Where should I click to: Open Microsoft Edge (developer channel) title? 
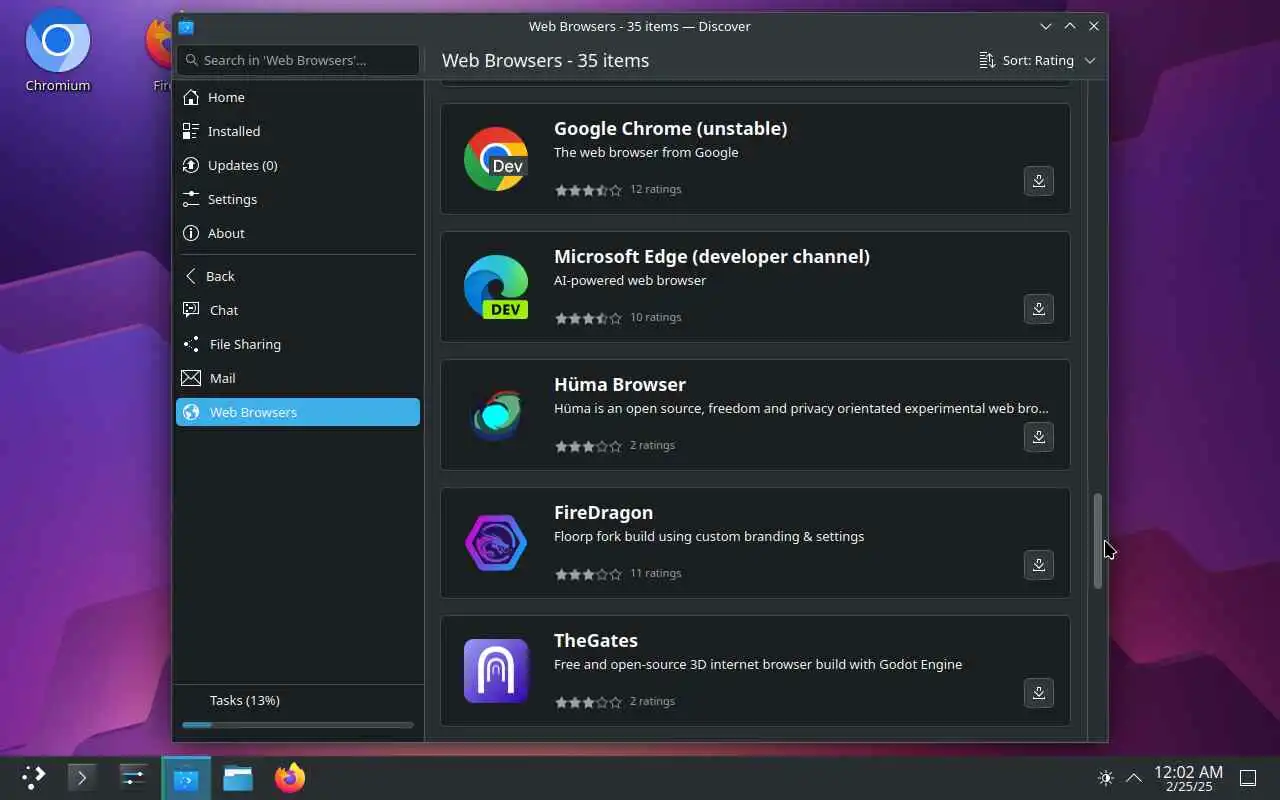(712, 256)
